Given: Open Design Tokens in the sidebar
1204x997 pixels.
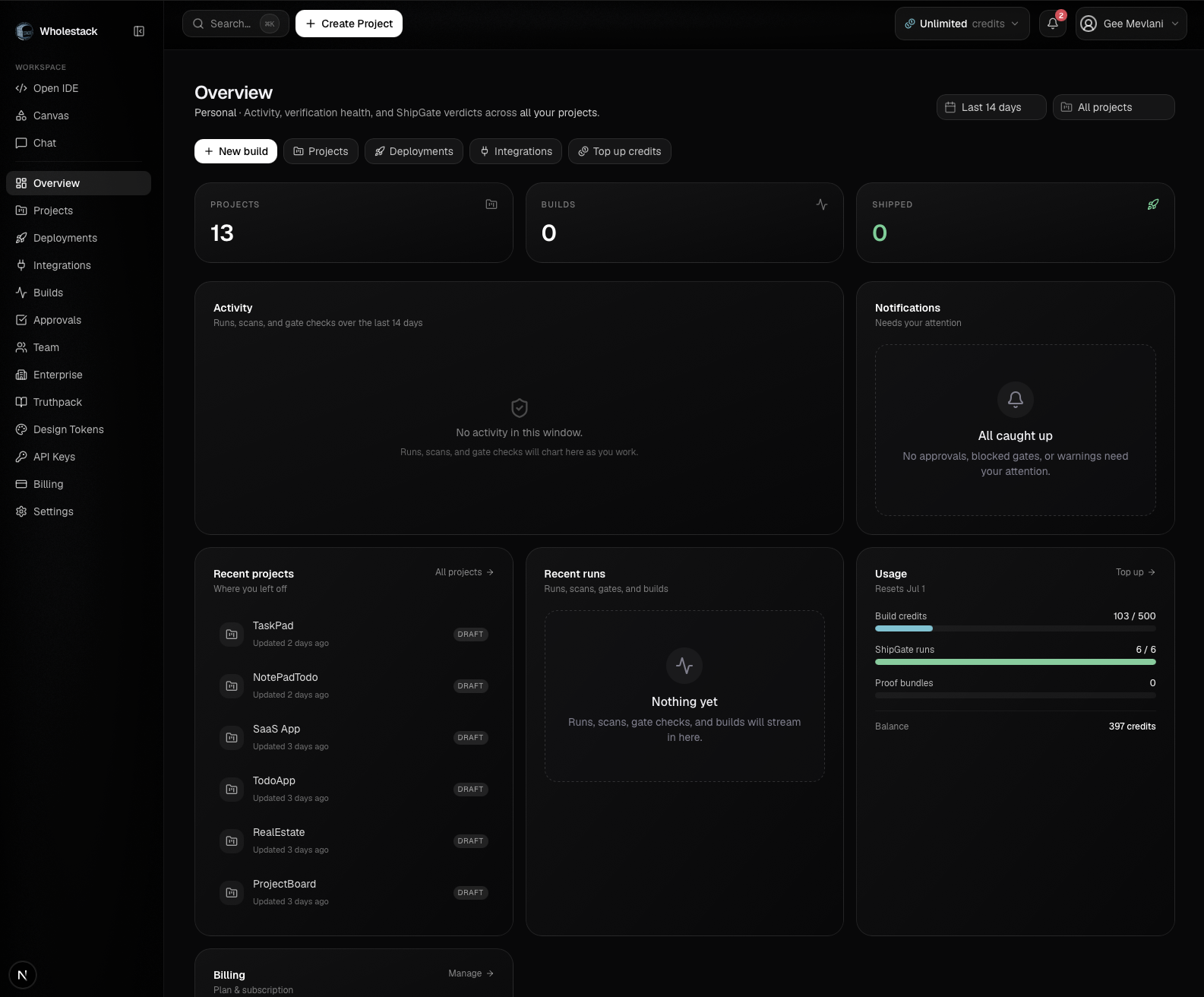Looking at the screenshot, I should (78, 429).
